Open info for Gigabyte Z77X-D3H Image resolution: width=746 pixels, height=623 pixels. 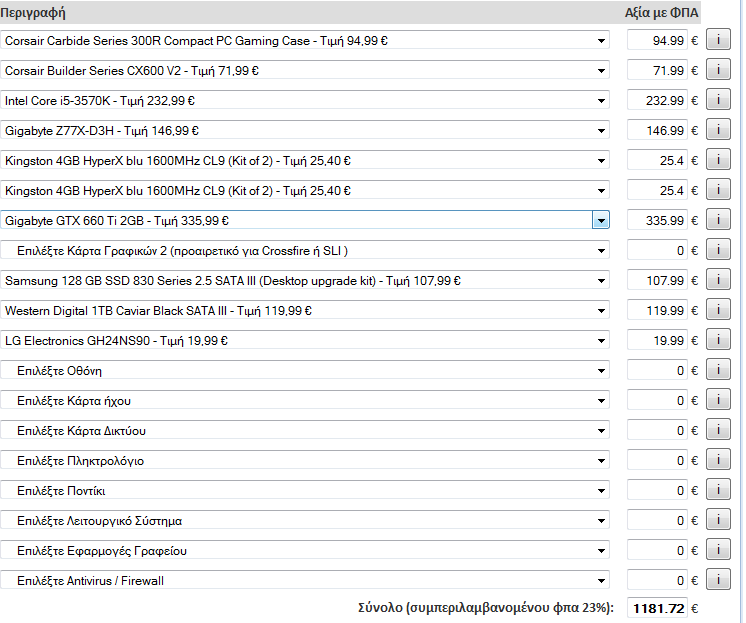click(x=718, y=130)
